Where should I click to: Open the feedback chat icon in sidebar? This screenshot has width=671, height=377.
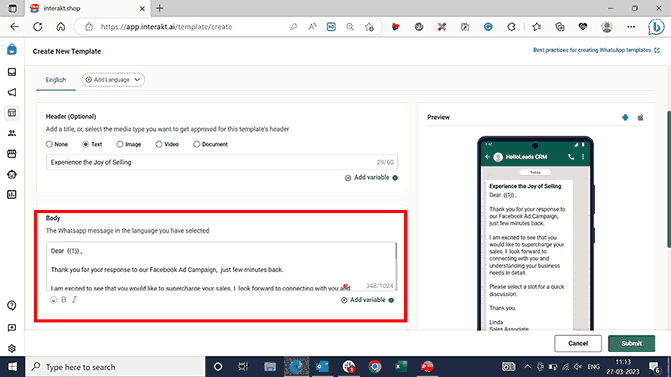click(12, 328)
